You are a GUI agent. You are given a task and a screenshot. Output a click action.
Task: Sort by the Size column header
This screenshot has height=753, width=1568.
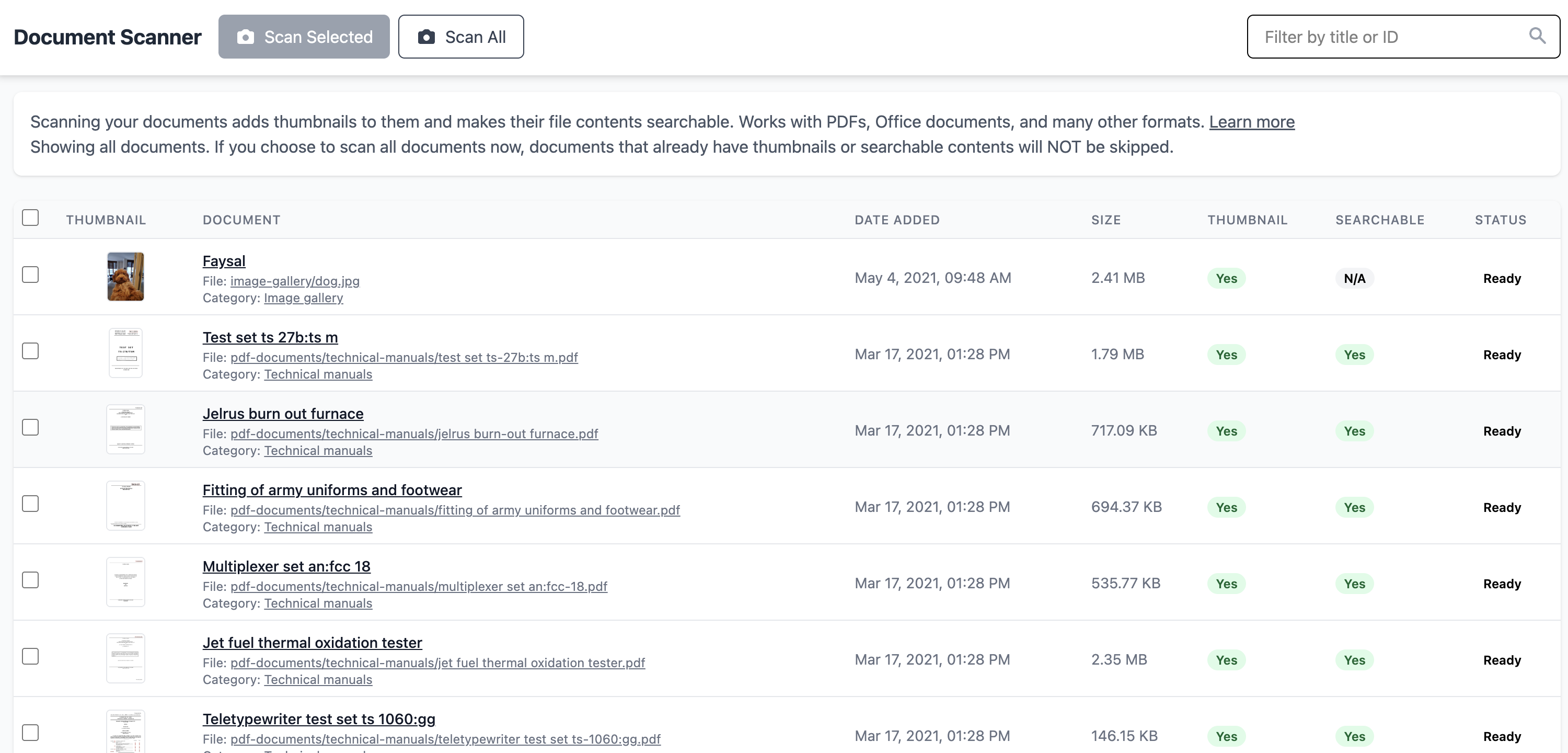tap(1105, 220)
